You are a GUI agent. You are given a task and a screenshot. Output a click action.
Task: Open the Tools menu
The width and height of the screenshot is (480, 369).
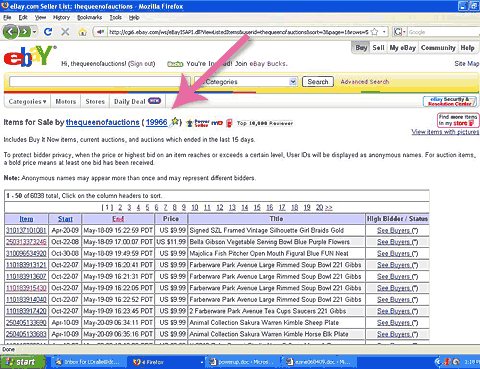116,17
